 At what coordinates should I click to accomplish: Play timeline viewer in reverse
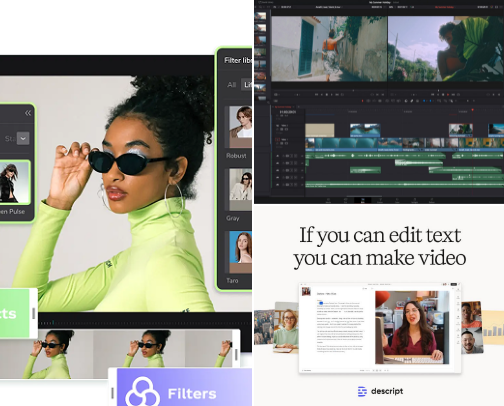438,94
